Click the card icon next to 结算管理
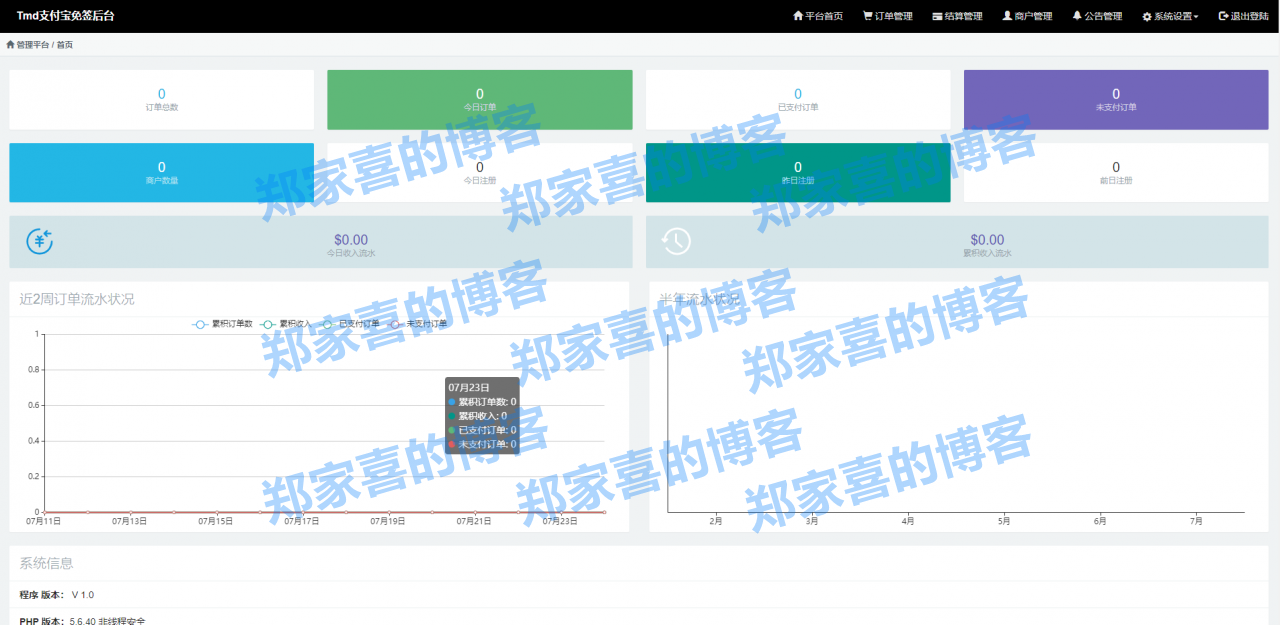Screen dimensions: 1280x625 [935, 16]
